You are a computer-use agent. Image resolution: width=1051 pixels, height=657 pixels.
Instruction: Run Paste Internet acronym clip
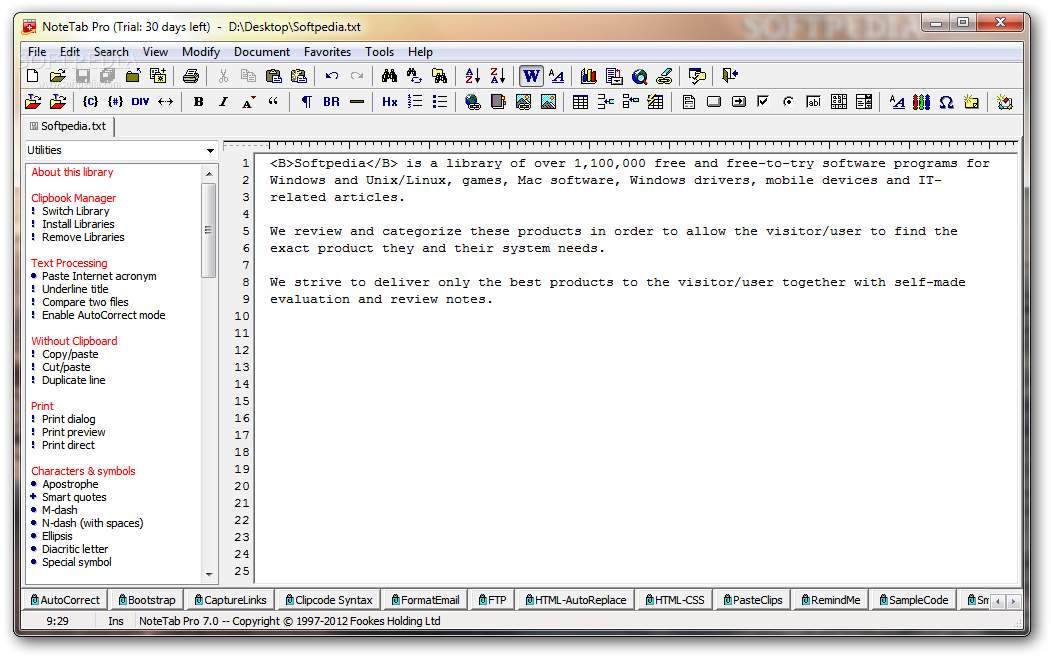tap(99, 276)
